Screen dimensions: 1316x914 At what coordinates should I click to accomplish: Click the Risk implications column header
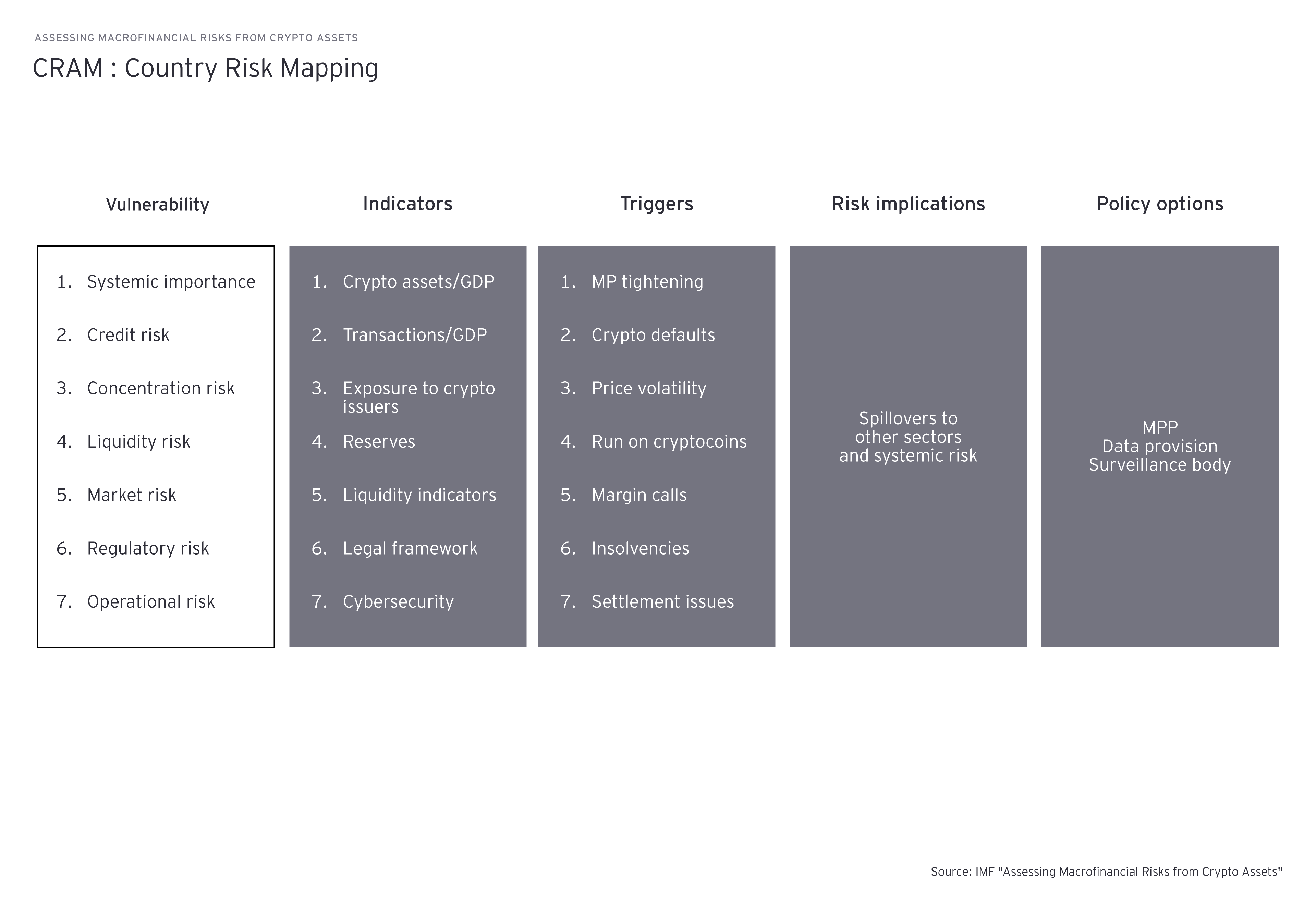tap(908, 204)
